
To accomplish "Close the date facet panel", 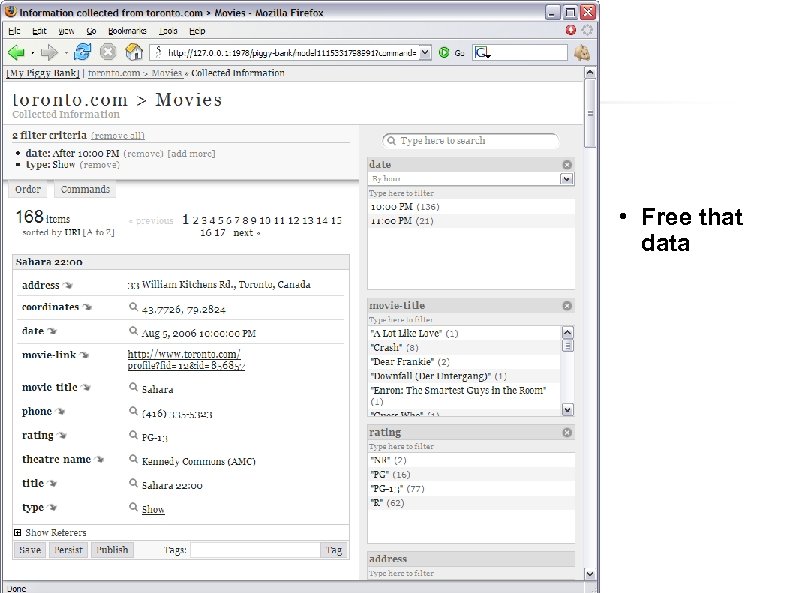I will pyautogui.click(x=567, y=165).
